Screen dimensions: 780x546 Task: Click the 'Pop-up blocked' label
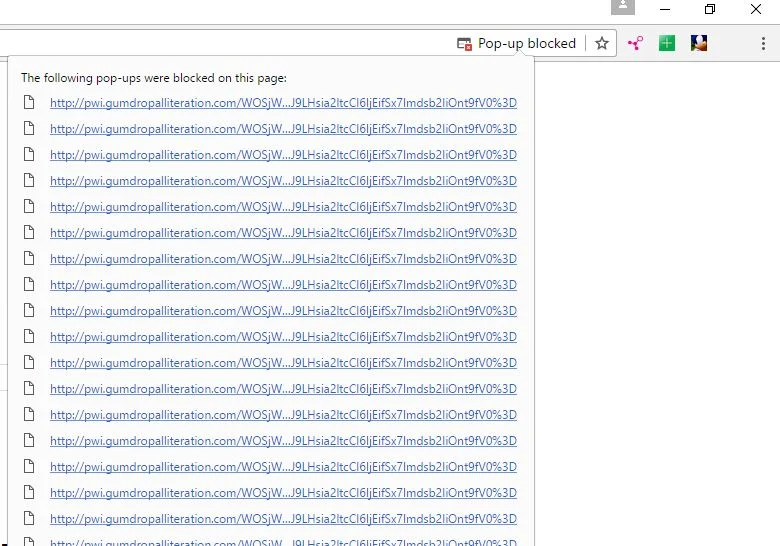tap(527, 44)
